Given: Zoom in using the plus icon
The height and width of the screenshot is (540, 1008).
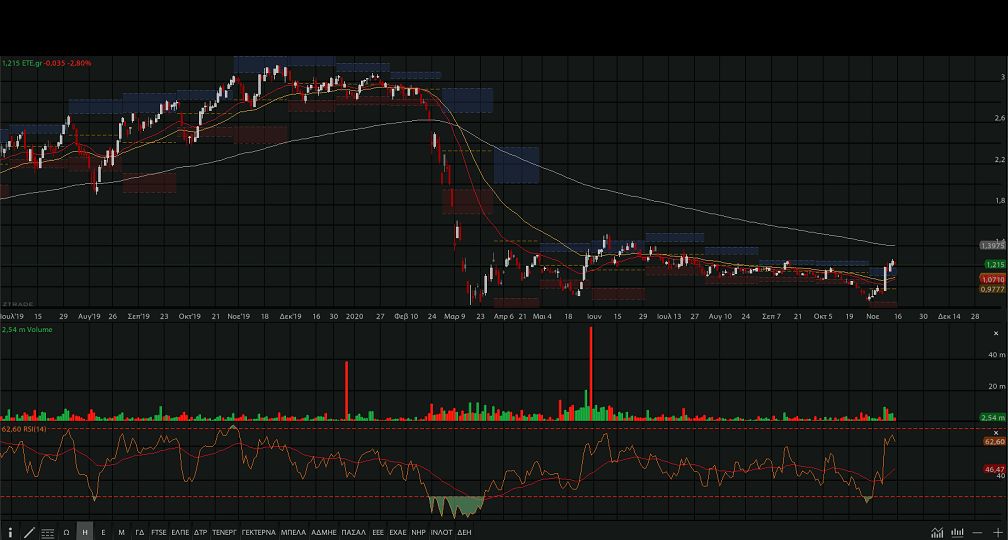Looking at the screenshot, I should point(997,532).
